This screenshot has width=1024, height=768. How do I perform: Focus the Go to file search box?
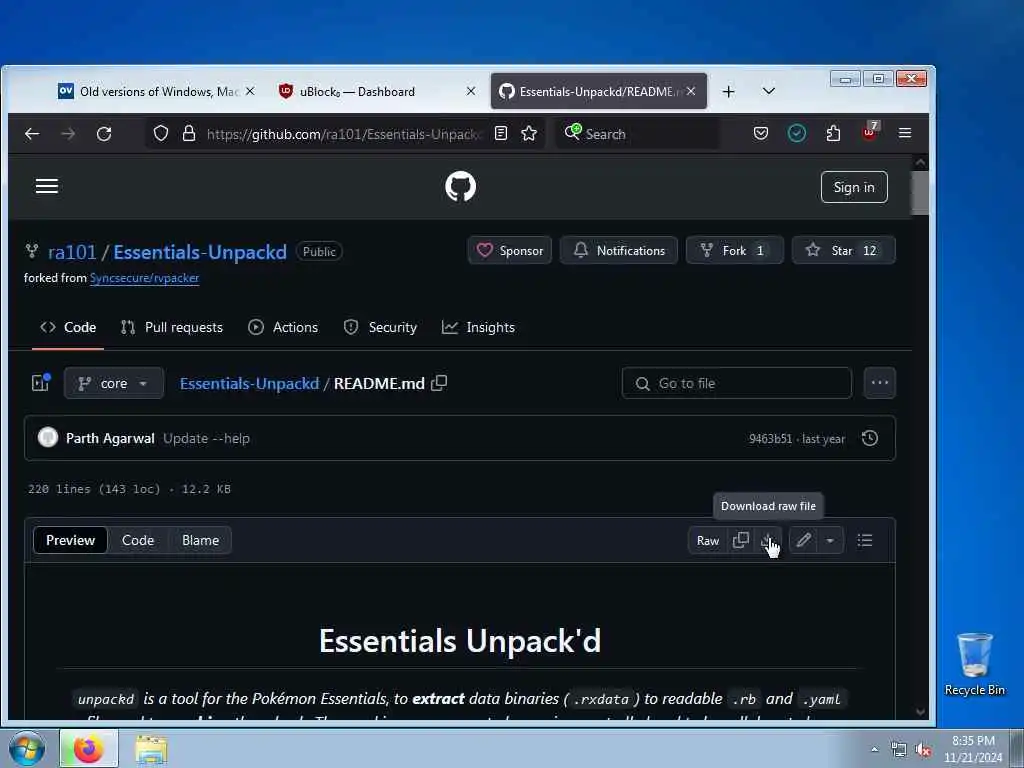tap(737, 383)
